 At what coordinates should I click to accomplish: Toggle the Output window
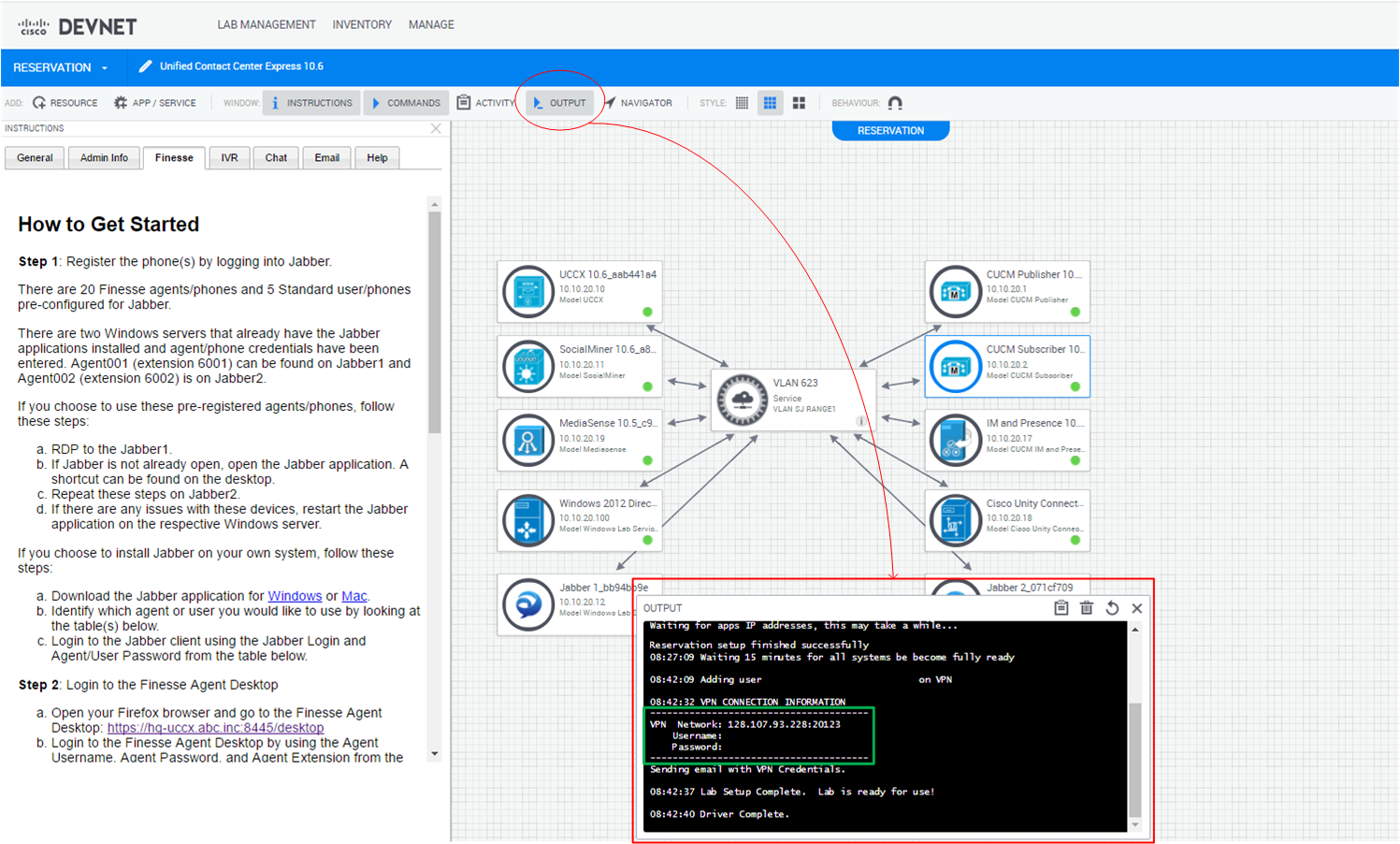tap(559, 103)
